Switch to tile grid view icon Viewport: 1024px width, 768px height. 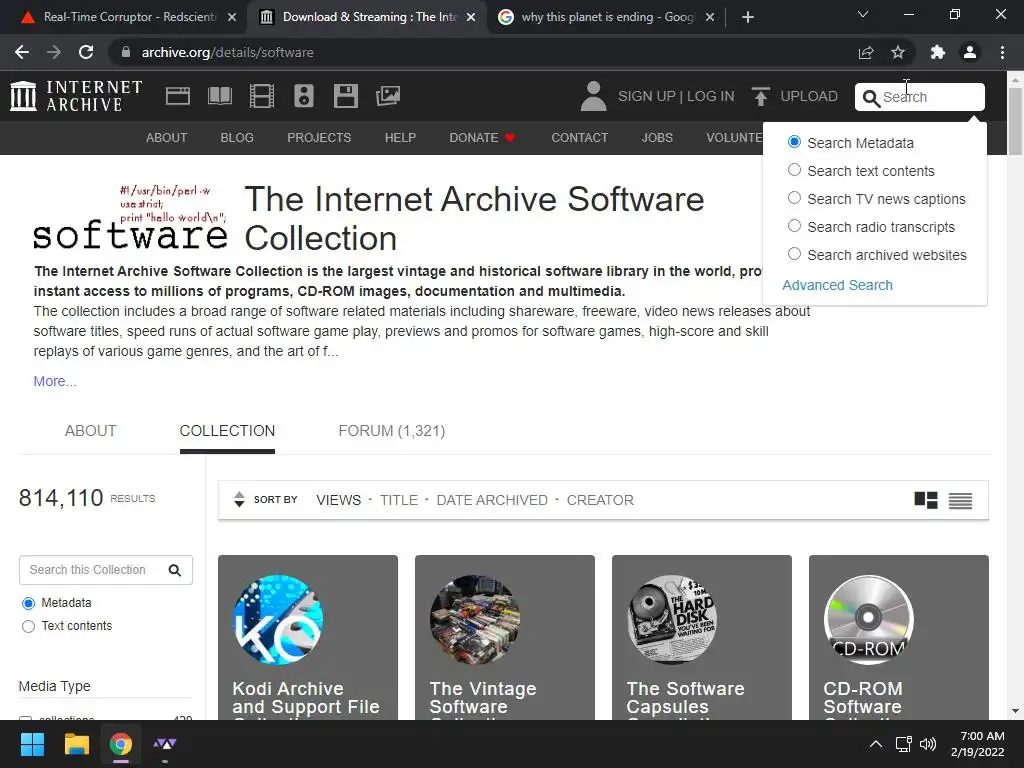point(925,500)
